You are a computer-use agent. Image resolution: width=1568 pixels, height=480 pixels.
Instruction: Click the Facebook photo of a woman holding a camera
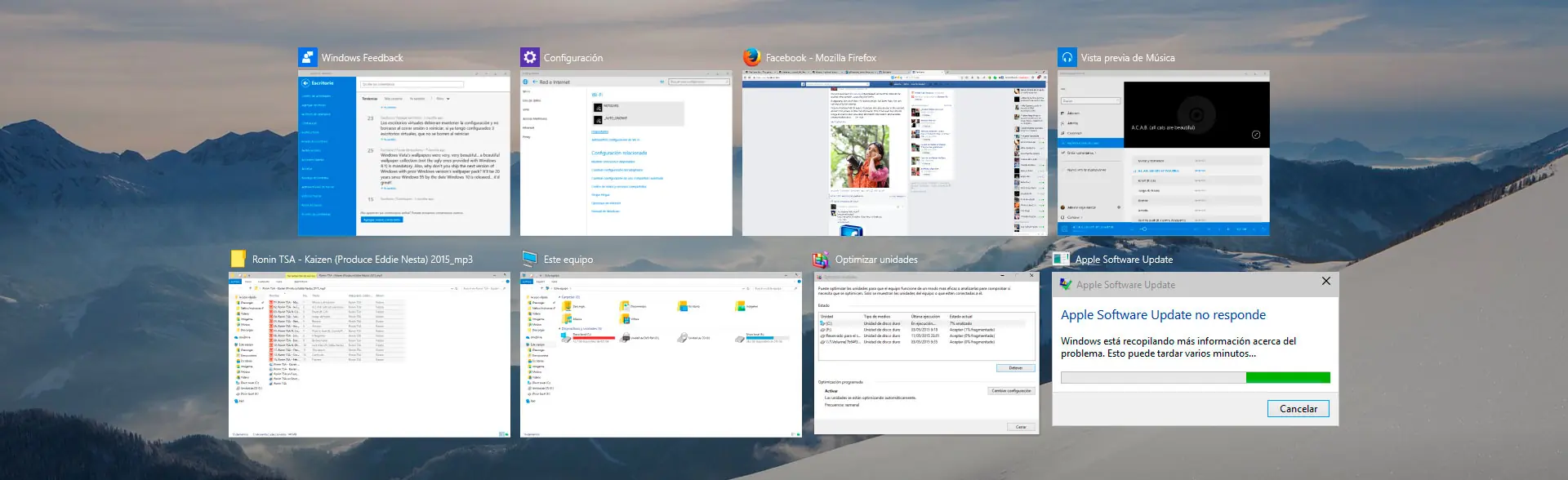[x=859, y=156]
